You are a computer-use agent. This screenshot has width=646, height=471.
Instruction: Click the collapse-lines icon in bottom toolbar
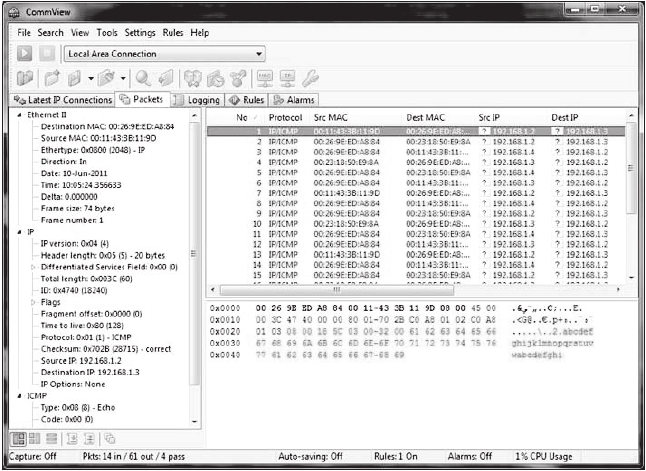click(89, 439)
